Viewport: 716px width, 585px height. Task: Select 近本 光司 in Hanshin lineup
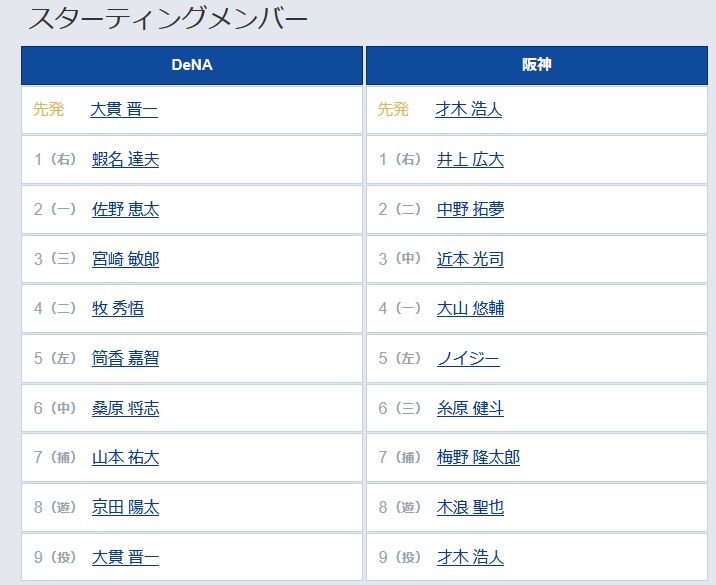[x=470, y=259]
